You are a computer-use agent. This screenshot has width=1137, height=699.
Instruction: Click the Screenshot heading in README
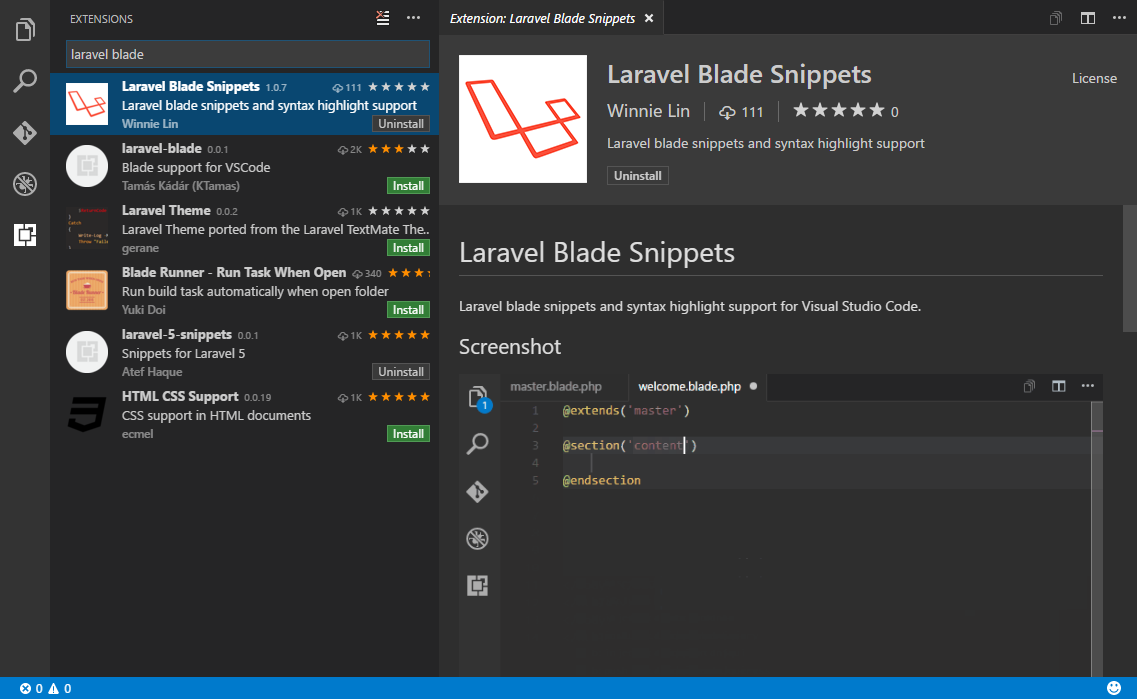[x=510, y=347]
